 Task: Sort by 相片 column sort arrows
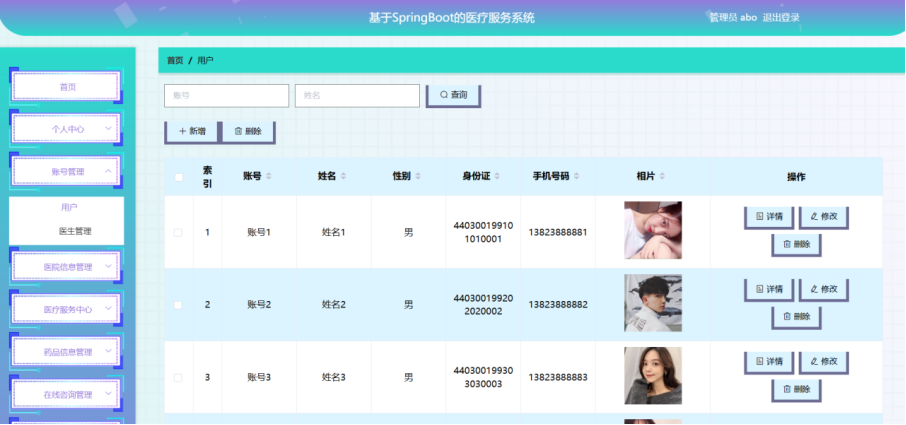(x=662, y=176)
